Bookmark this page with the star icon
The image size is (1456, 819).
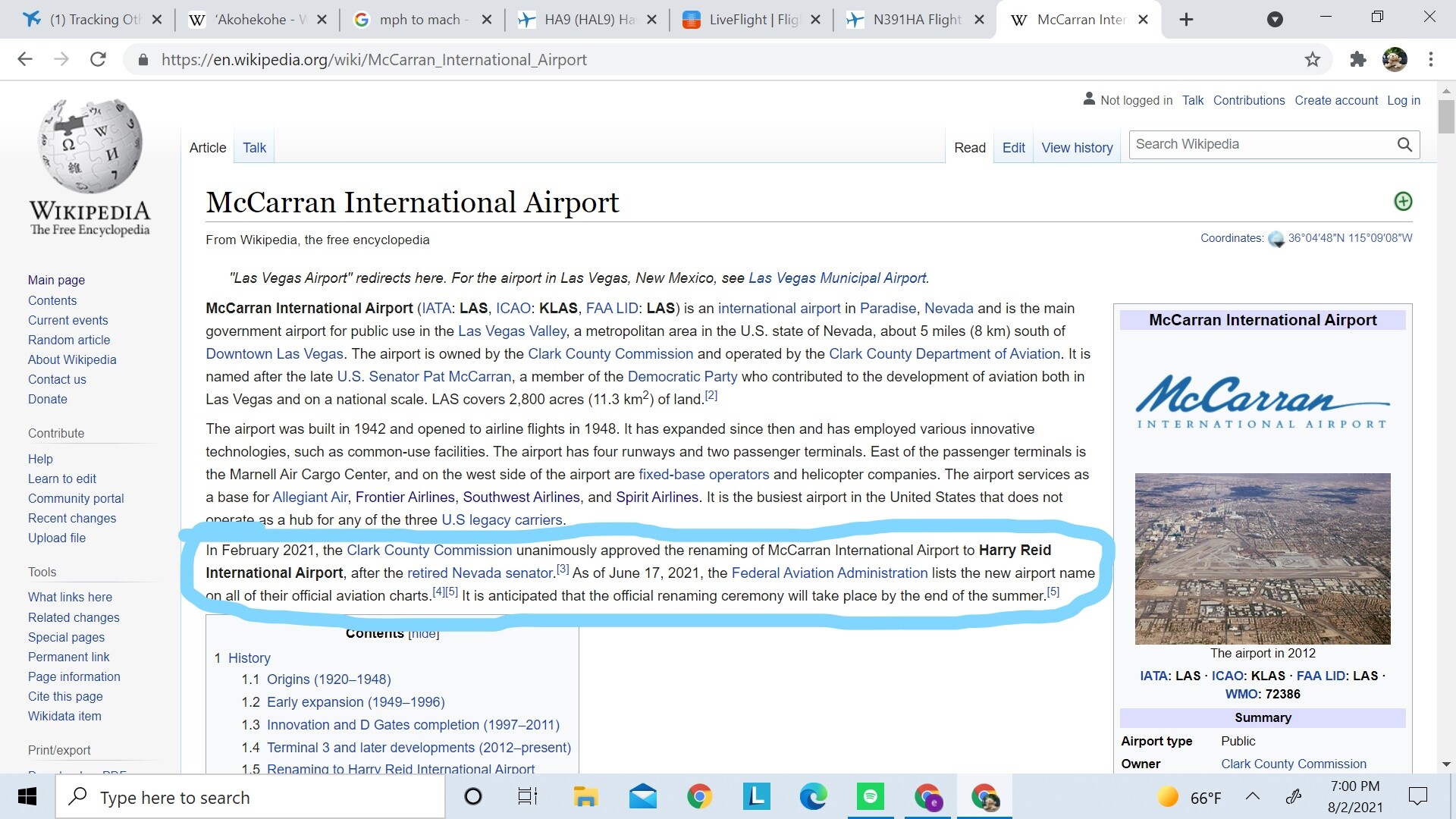[x=1313, y=59]
